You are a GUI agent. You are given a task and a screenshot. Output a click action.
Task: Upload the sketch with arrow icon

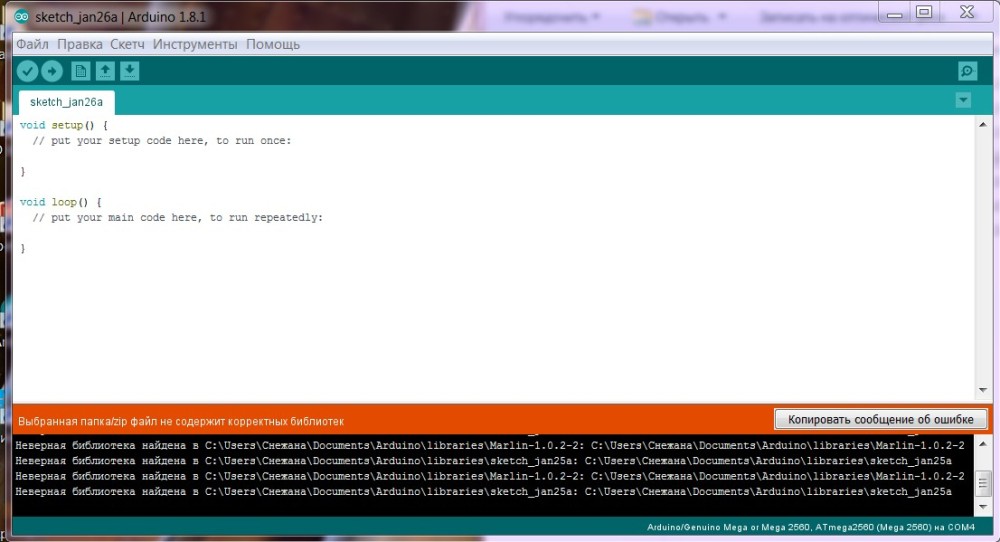(x=52, y=71)
